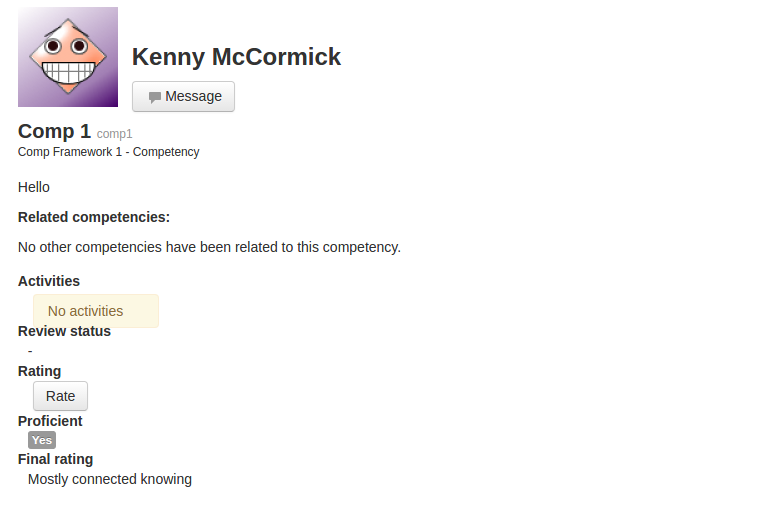The height and width of the screenshot is (507, 773).
Task: Click the 'No other competencies have been related' message
Action: tap(210, 247)
